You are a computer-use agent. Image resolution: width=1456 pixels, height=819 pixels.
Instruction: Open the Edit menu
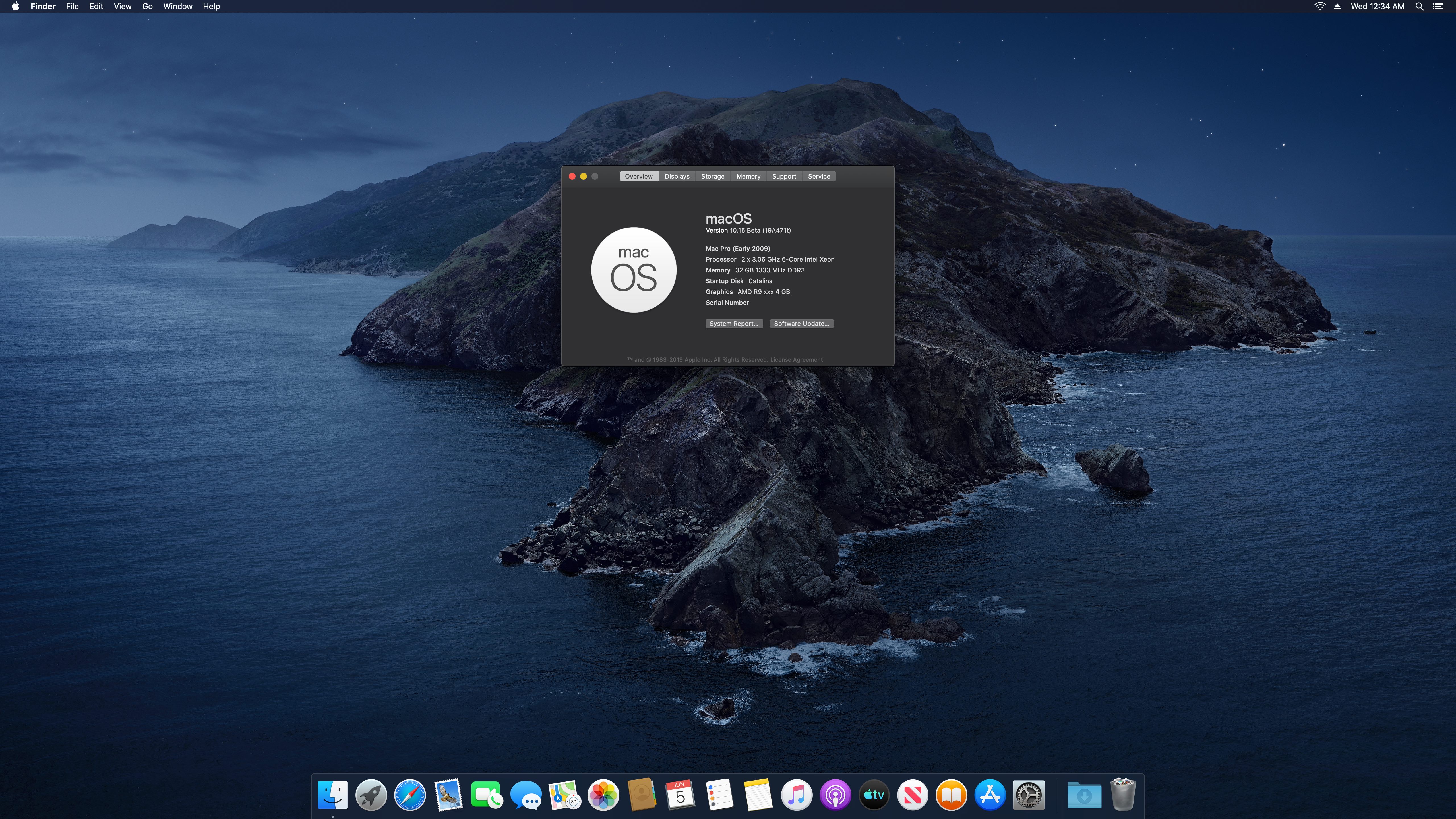pyautogui.click(x=96, y=6)
